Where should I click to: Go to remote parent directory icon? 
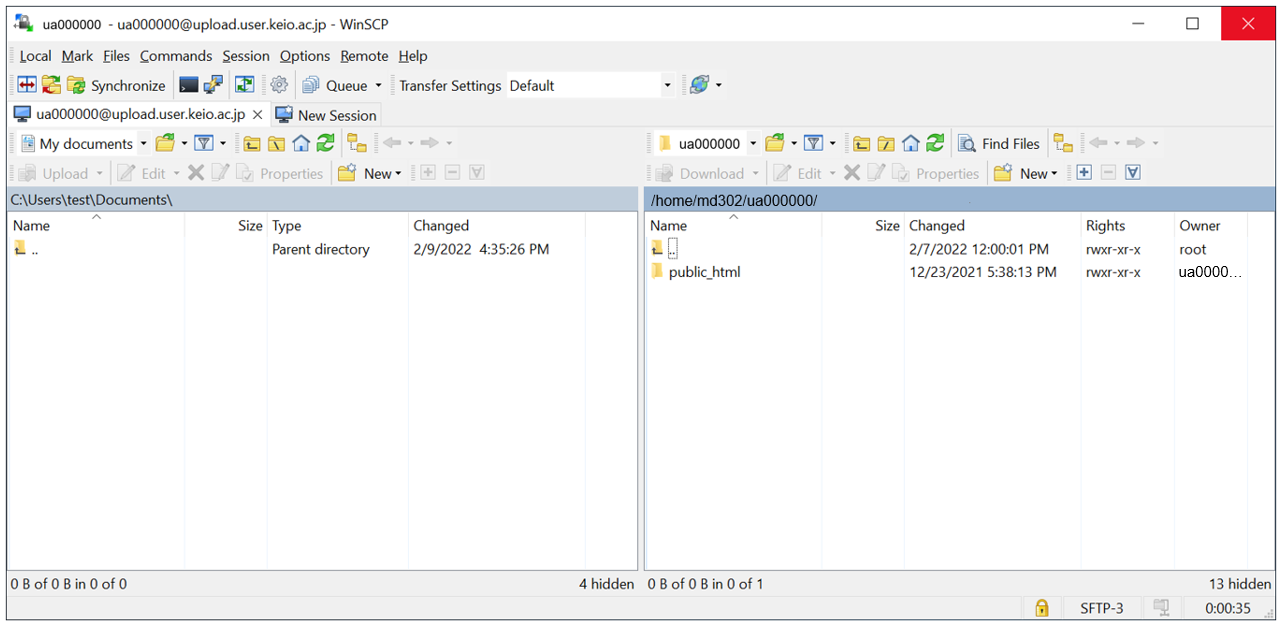(x=861, y=144)
